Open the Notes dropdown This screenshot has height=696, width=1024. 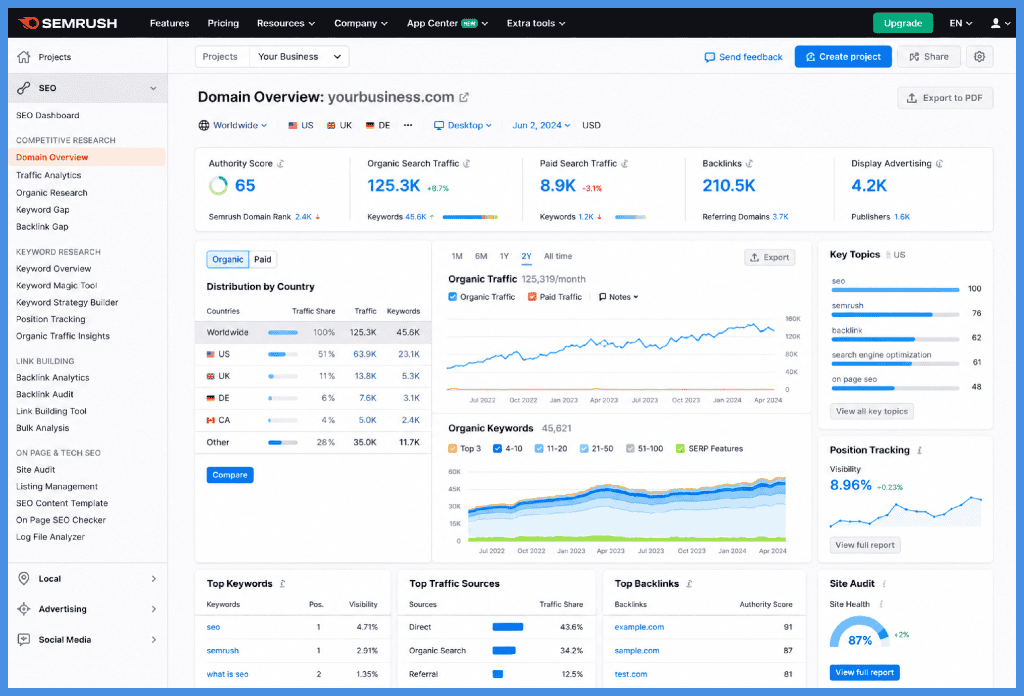click(618, 296)
